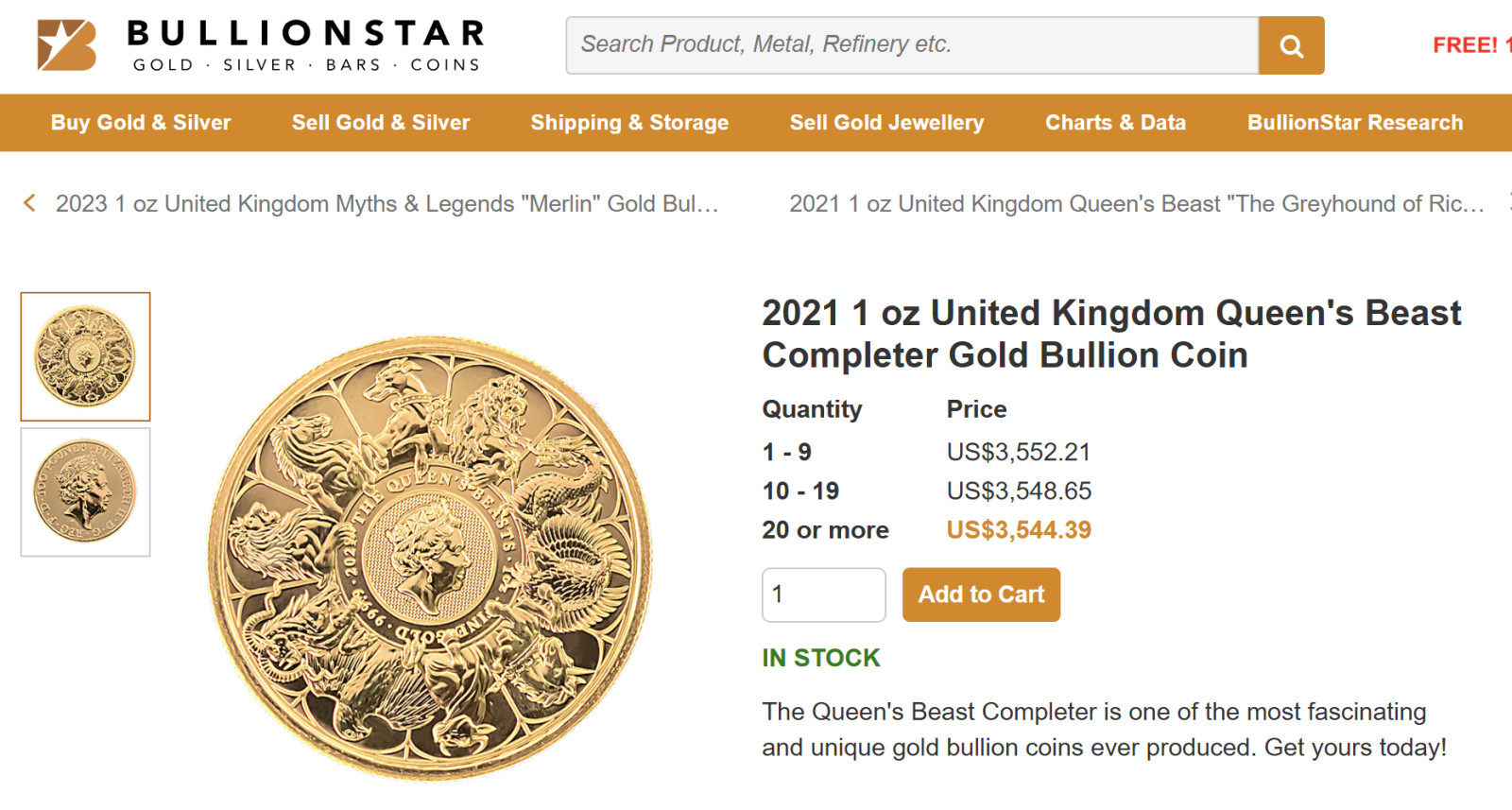Image resolution: width=1512 pixels, height=810 pixels.
Task: Go to Sell Gold Jewellery
Action: 886,123
